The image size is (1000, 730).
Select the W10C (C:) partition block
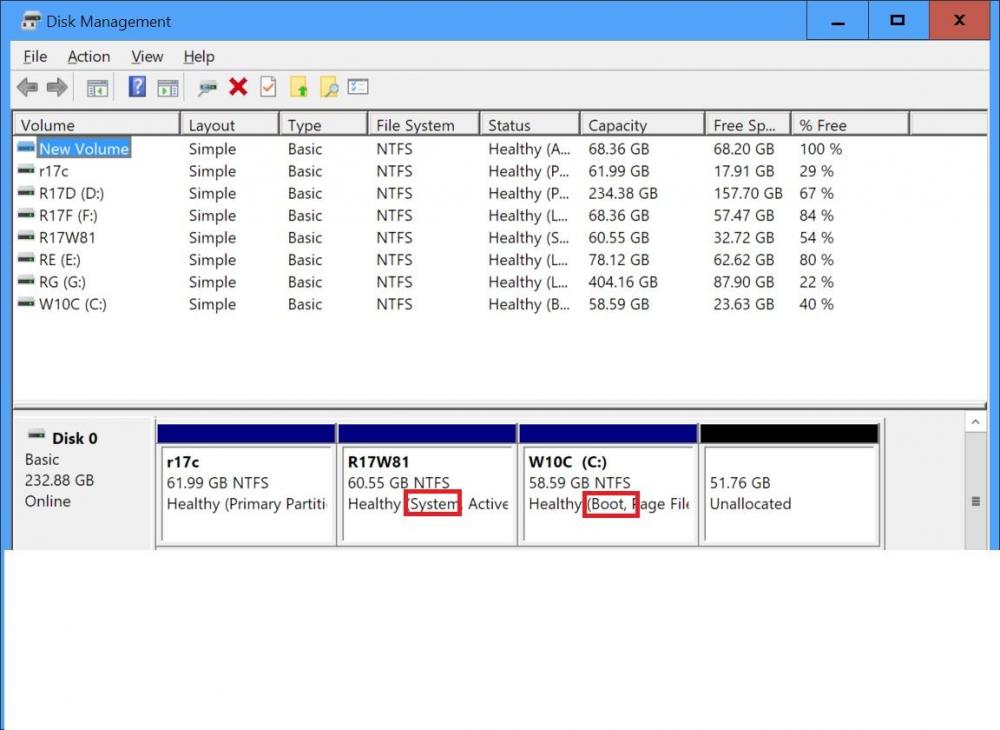click(608, 484)
